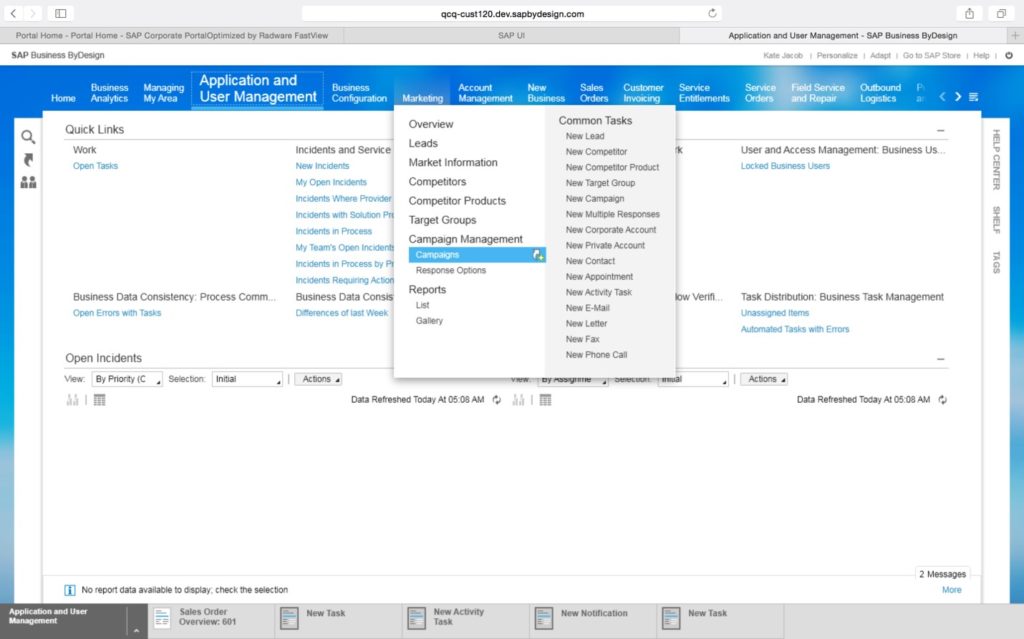Choose New Competitor Product from Common Tasks
The width and height of the screenshot is (1024, 639).
612,167
